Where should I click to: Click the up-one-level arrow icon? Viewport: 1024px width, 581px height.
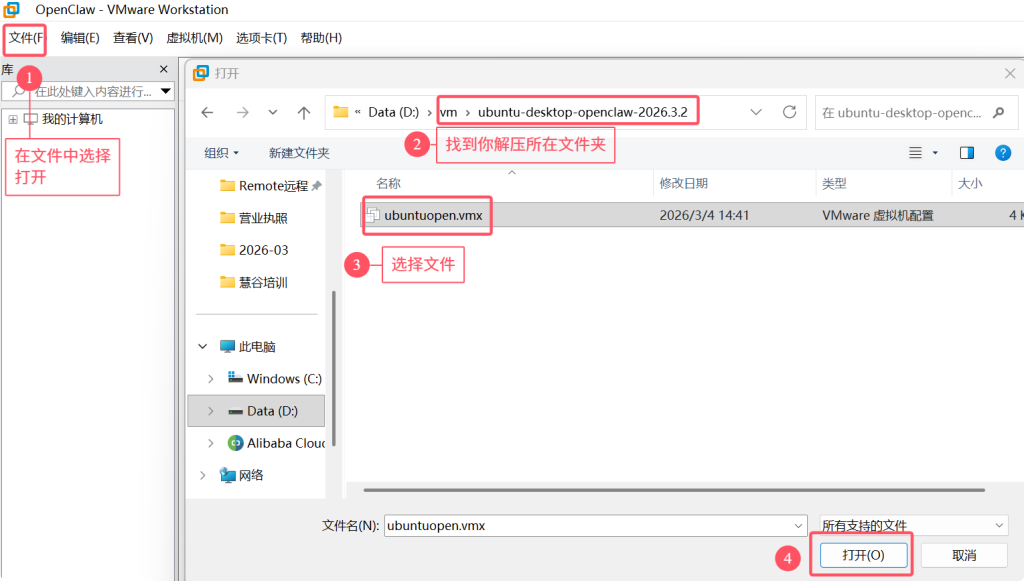[x=304, y=112]
